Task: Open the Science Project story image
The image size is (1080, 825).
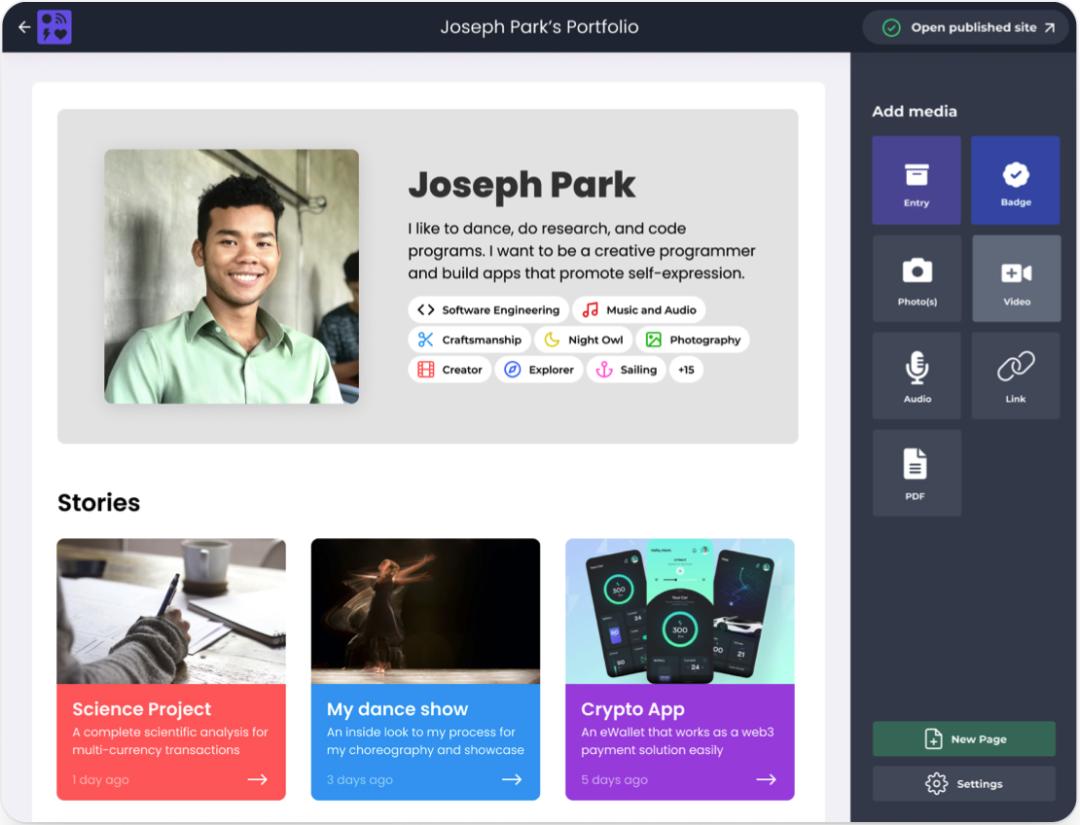Action: click(171, 612)
